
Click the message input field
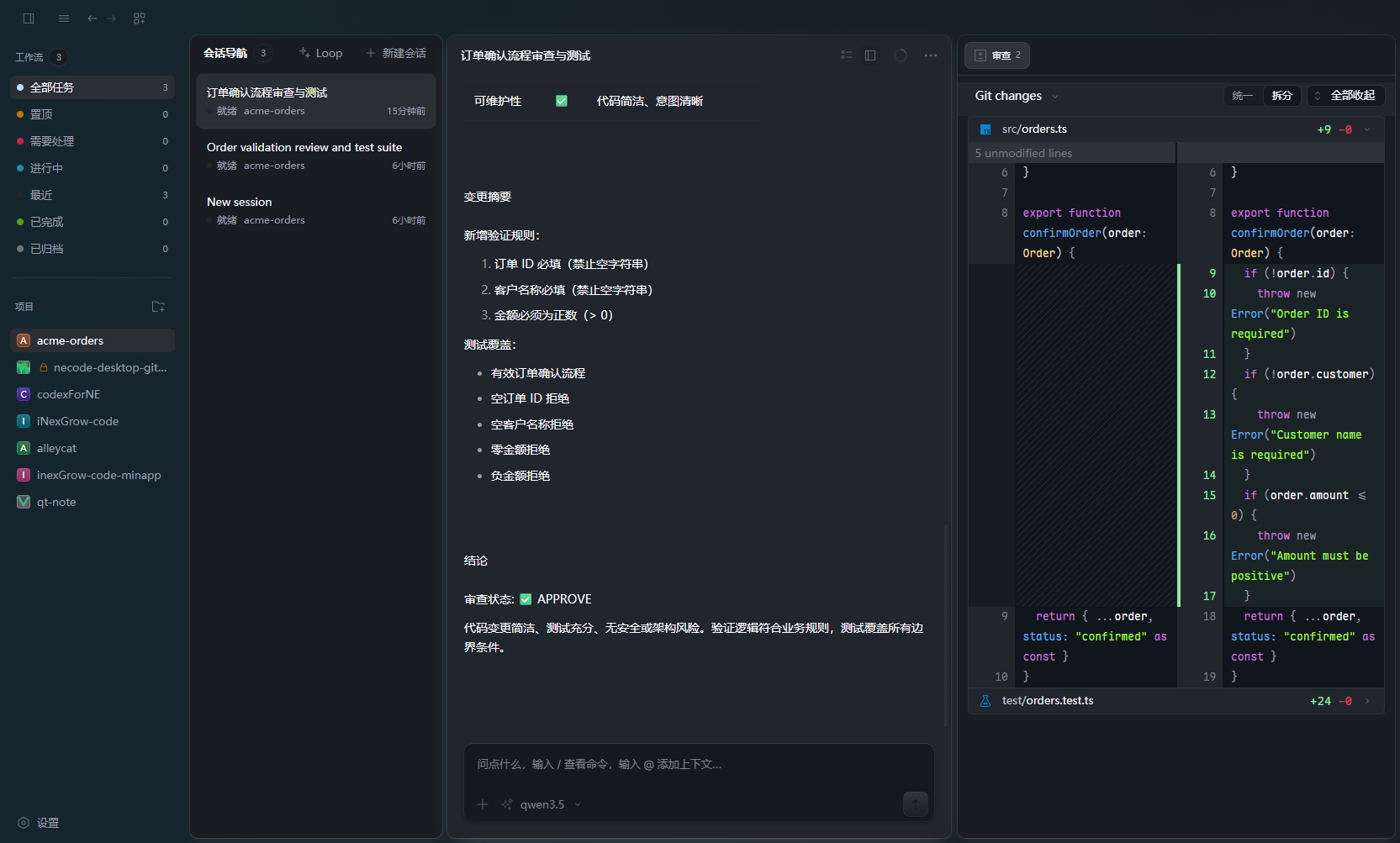[x=699, y=765]
